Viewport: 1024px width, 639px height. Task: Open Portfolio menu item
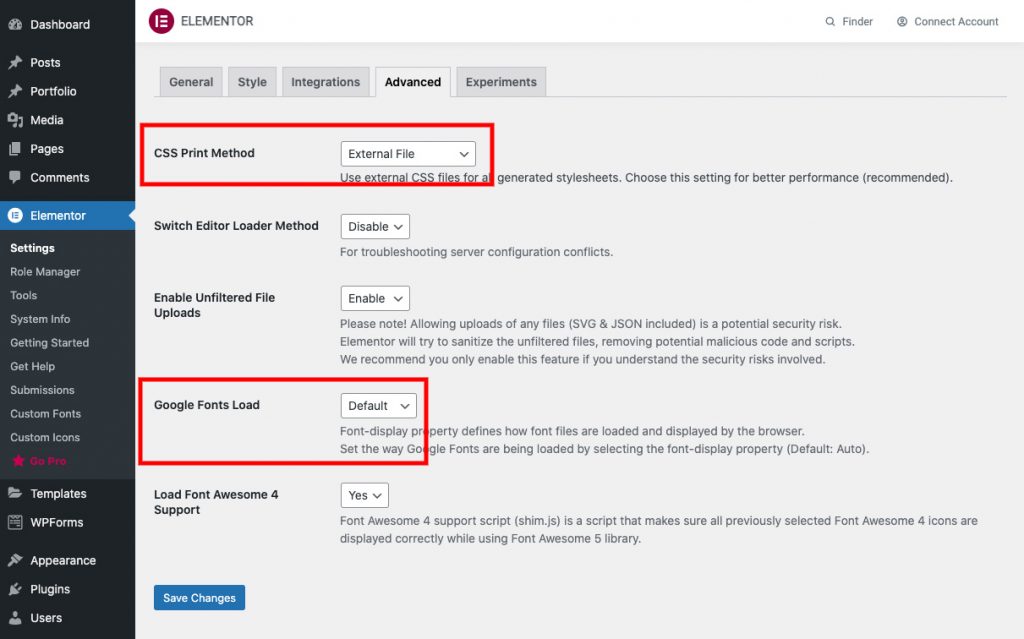(x=67, y=91)
